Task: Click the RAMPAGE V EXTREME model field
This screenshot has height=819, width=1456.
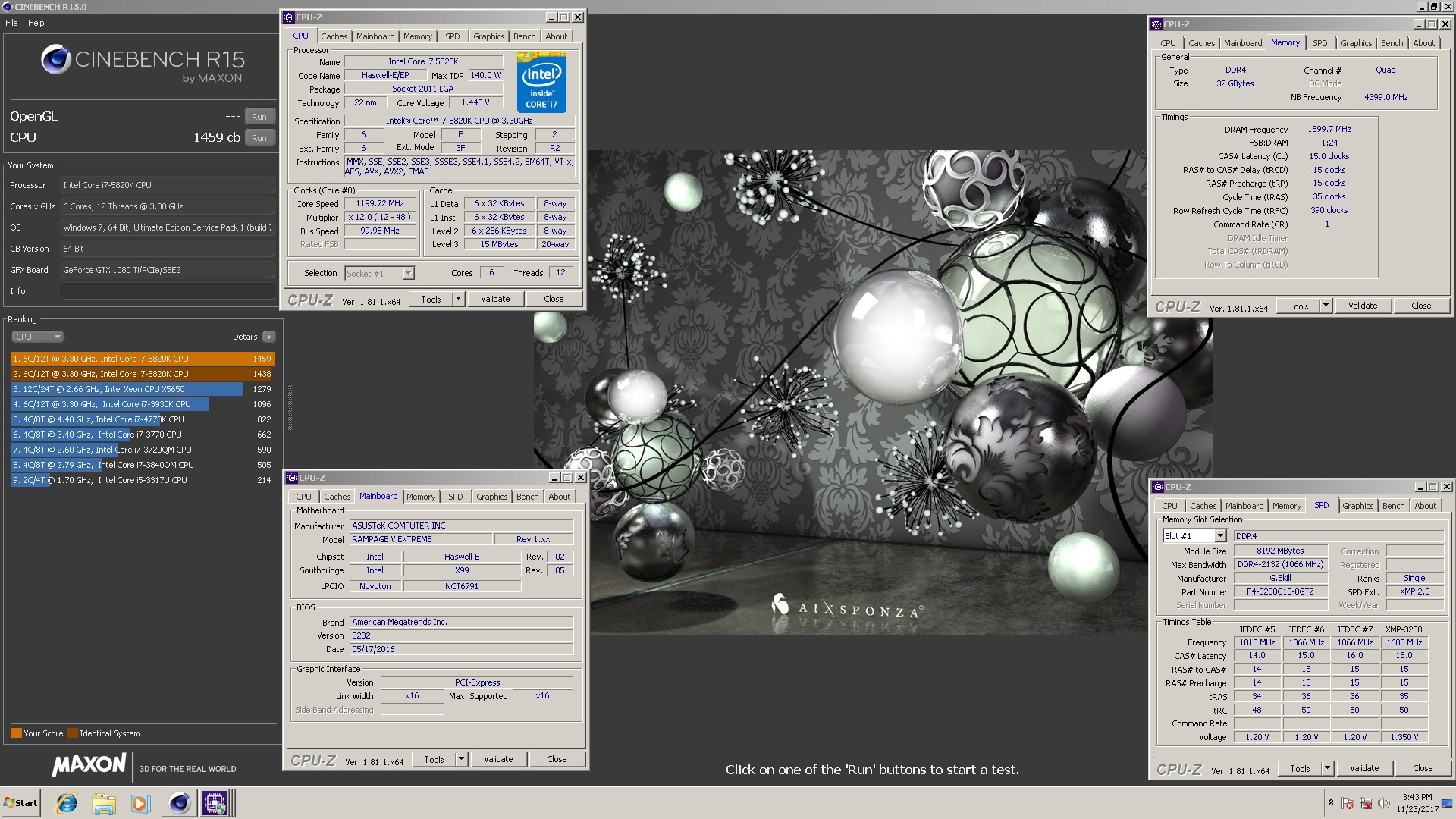Action: pos(421,539)
